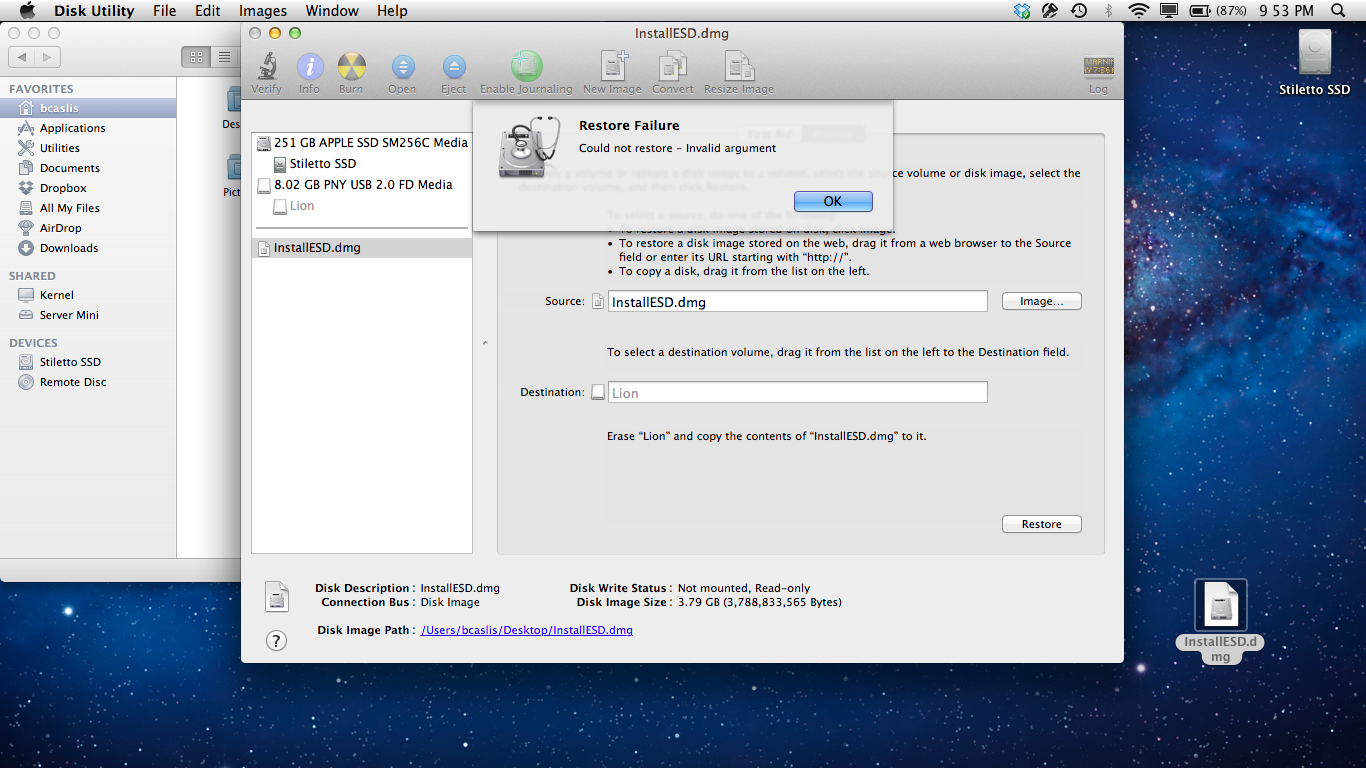Viewport: 1366px width, 768px height.
Task: Select Stiletto SSD volume in disk list
Action: [x=362, y=163]
